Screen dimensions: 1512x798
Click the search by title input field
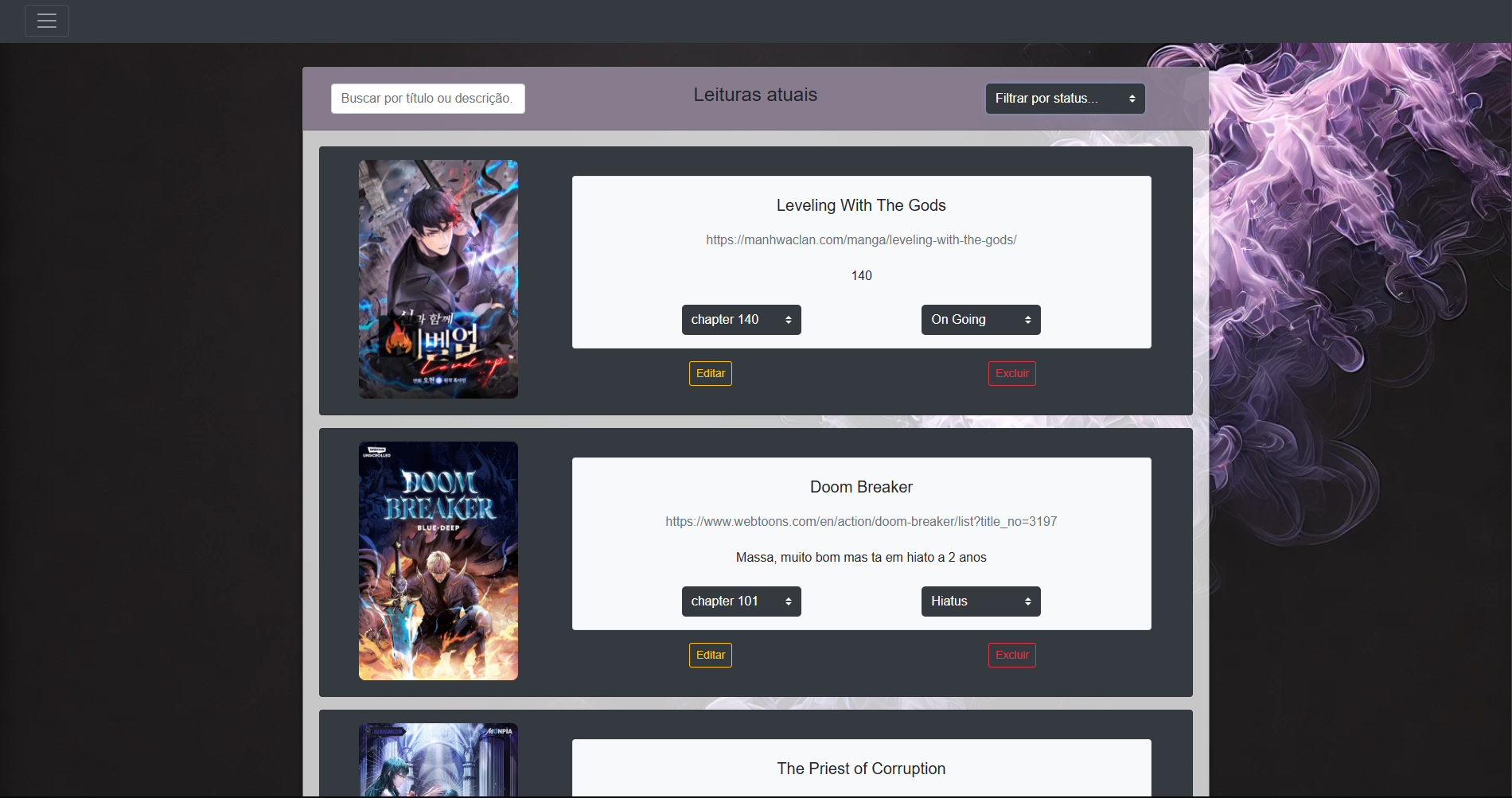pyautogui.click(x=427, y=99)
